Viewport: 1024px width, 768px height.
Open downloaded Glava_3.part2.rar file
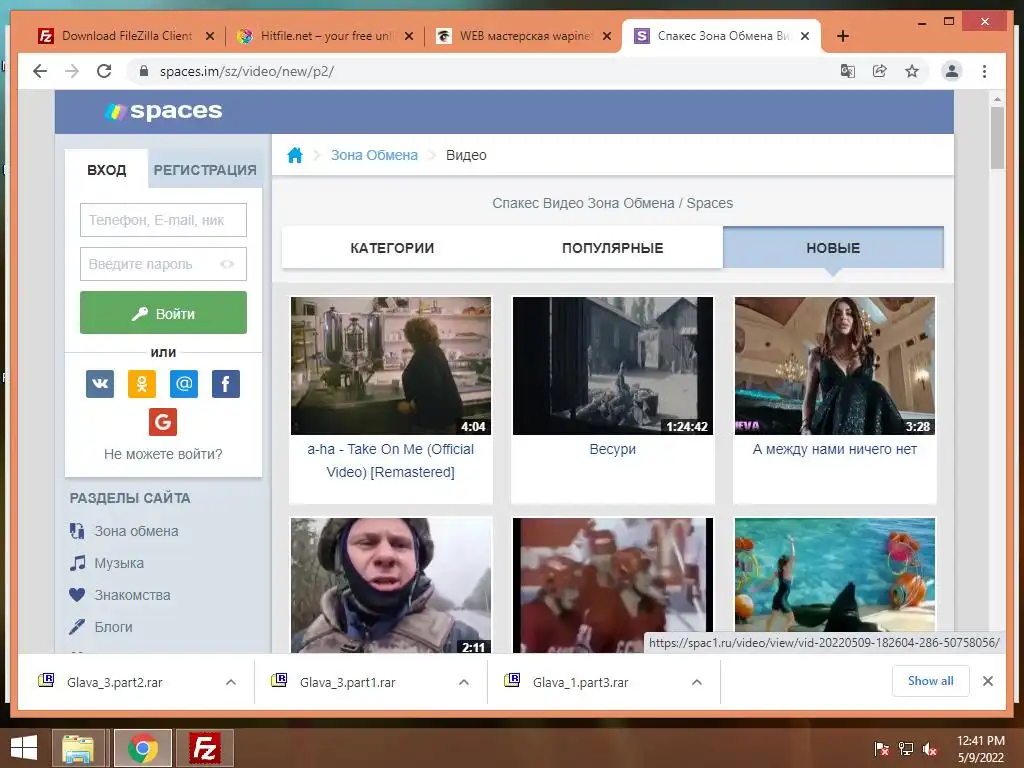[114, 682]
